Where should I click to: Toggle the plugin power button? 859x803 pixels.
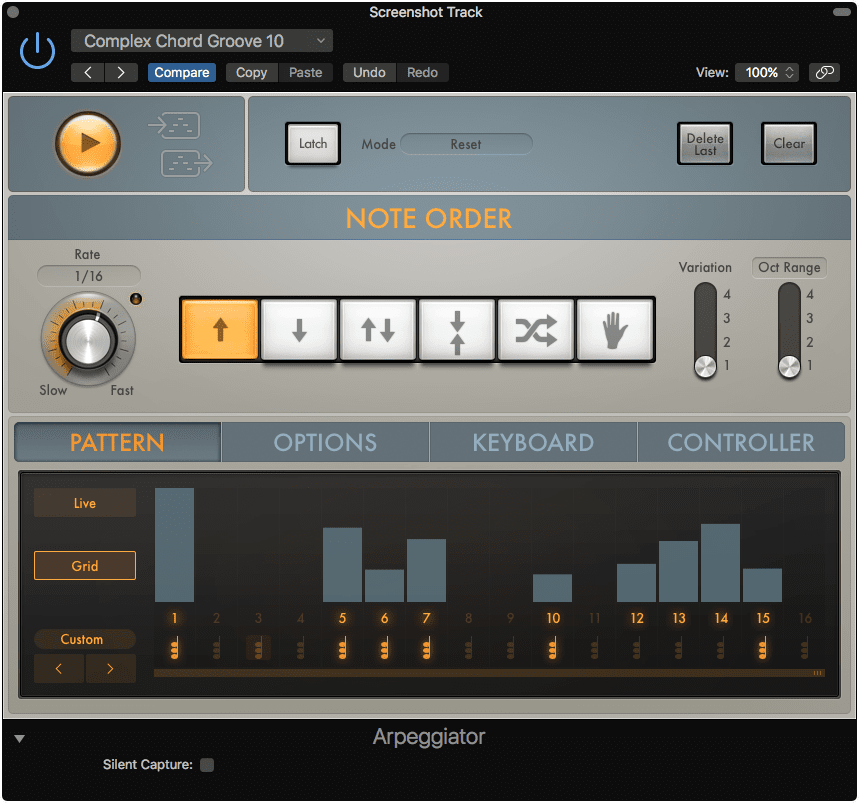coord(36,50)
